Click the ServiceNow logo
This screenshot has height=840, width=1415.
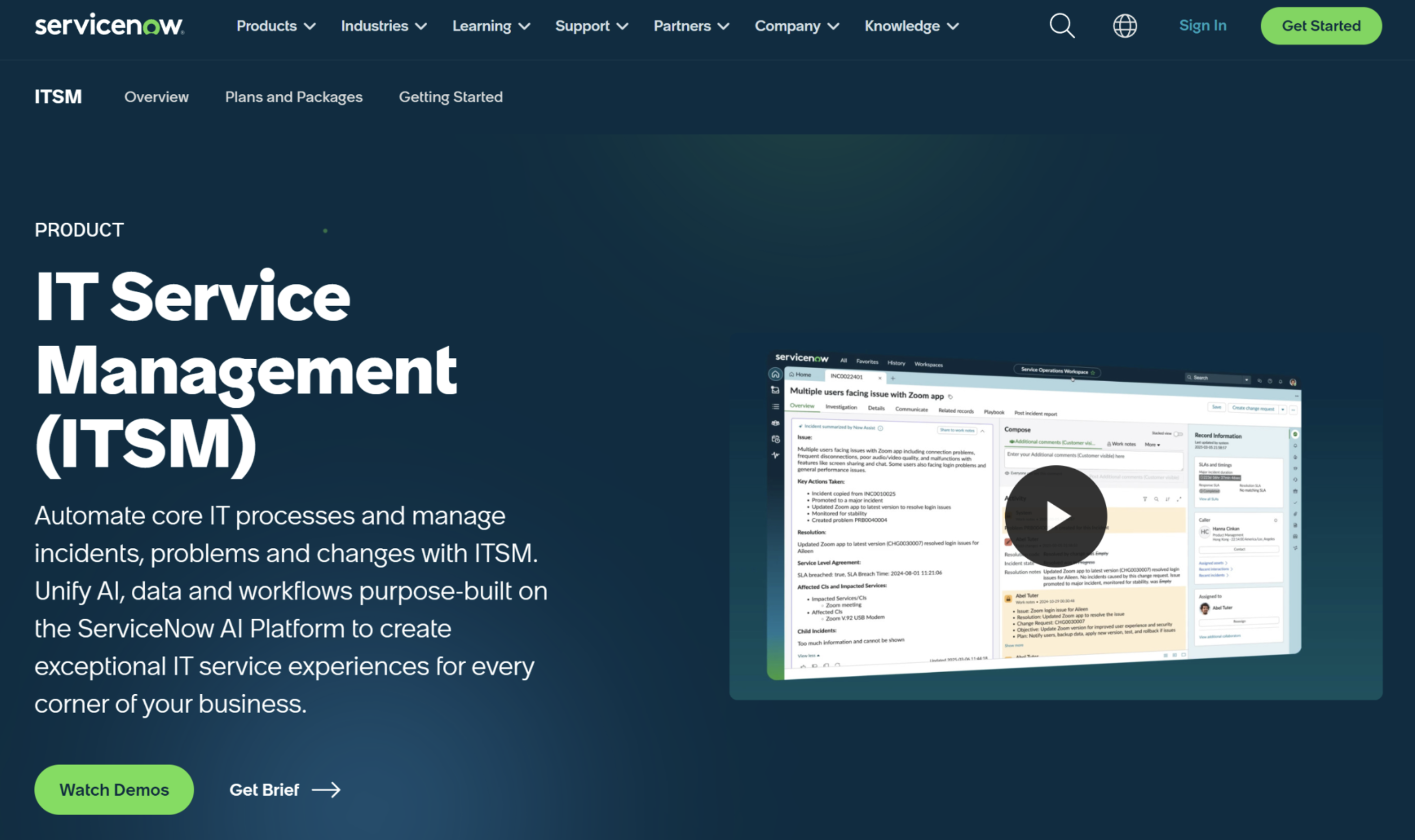pos(109,25)
